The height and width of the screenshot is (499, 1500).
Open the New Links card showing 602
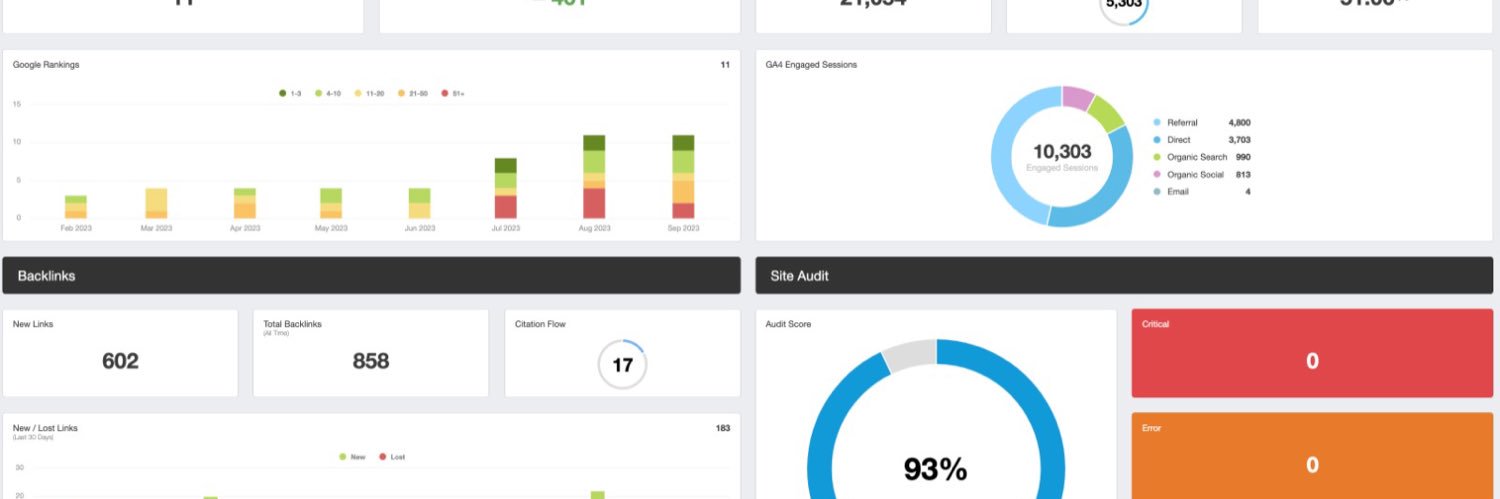(120, 353)
